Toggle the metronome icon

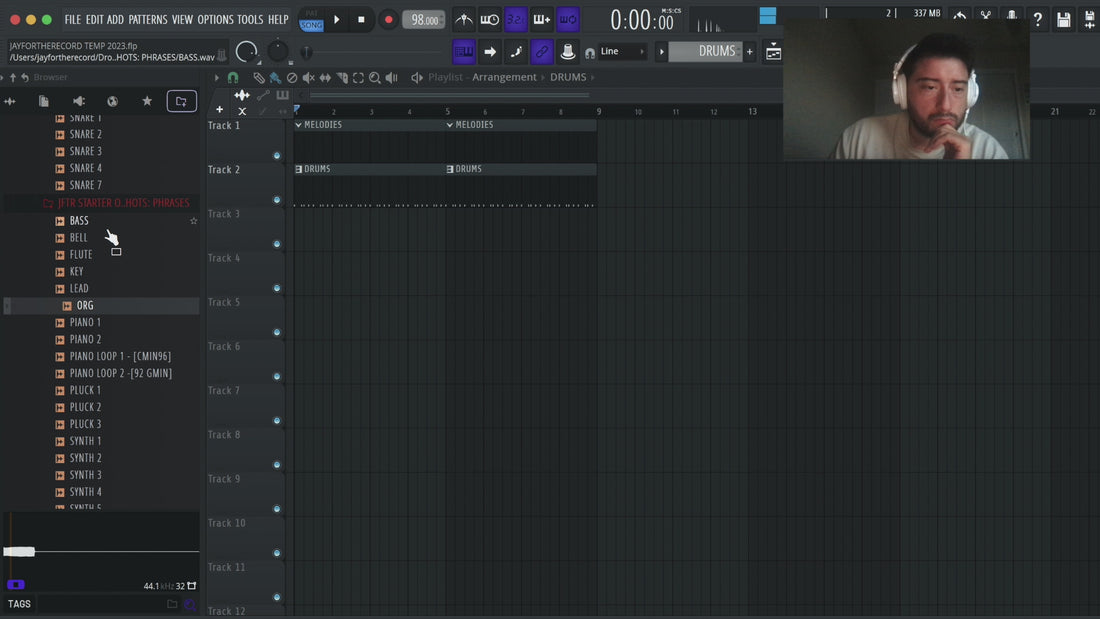point(463,20)
